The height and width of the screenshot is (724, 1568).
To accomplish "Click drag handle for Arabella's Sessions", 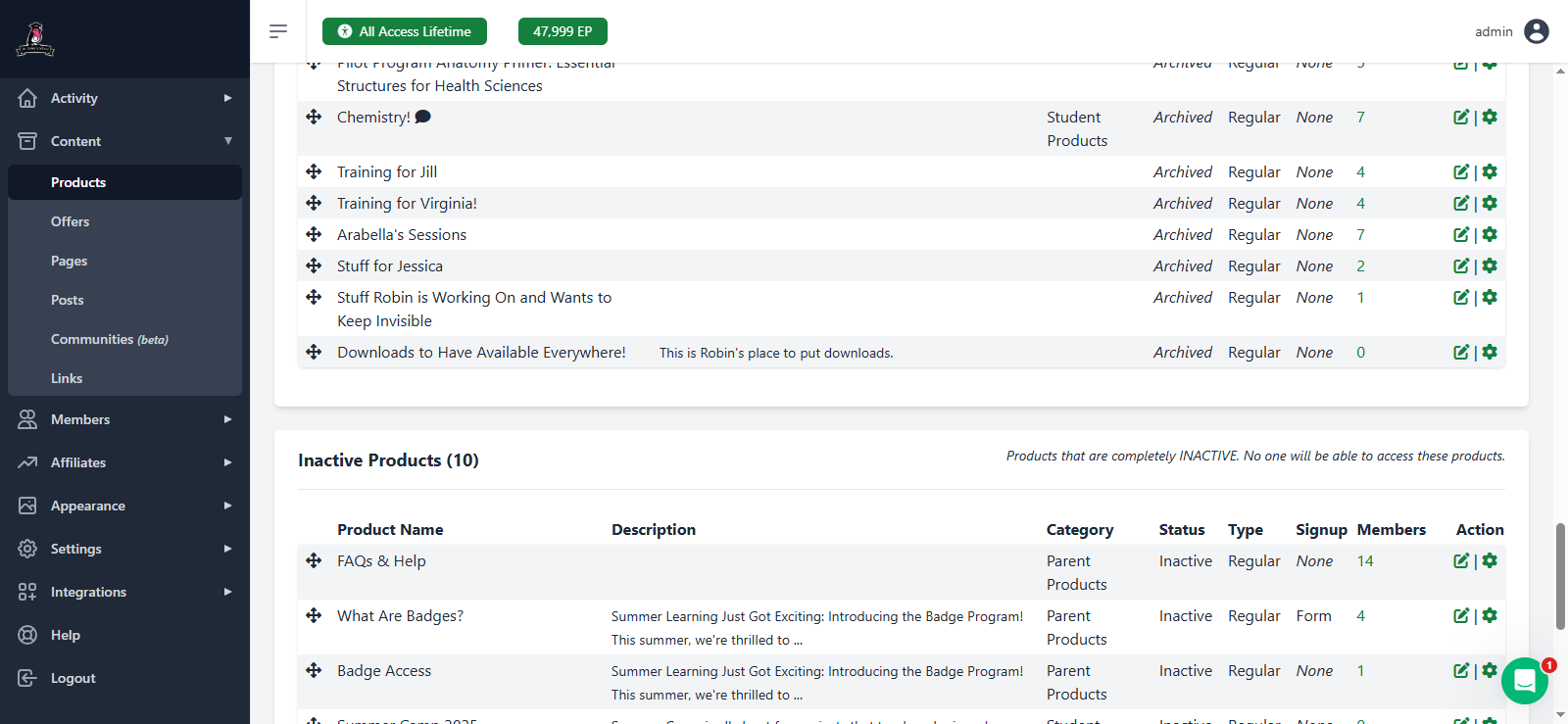I will point(314,235).
